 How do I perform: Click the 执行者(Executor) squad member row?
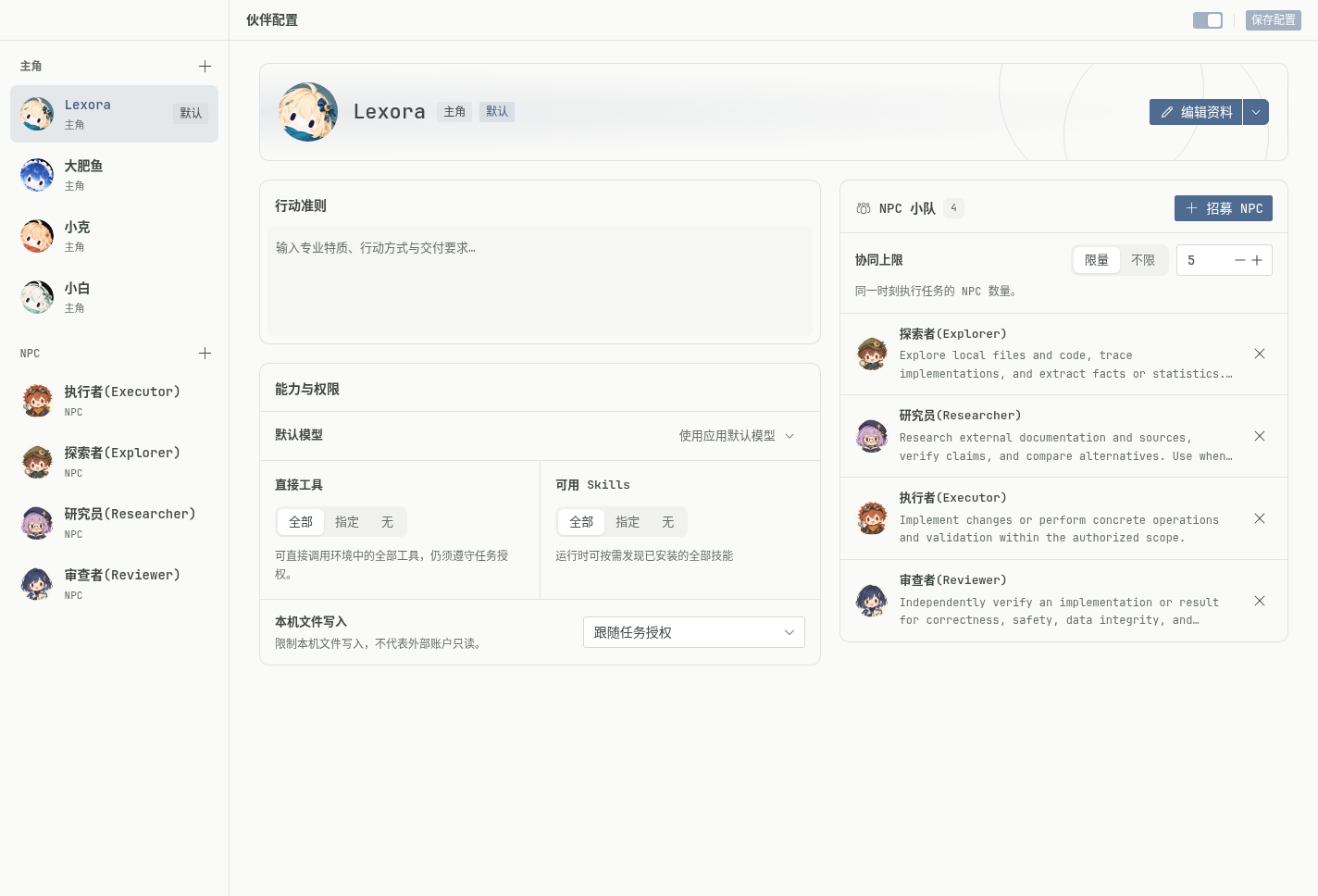pyautogui.click(x=1063, y=518)
